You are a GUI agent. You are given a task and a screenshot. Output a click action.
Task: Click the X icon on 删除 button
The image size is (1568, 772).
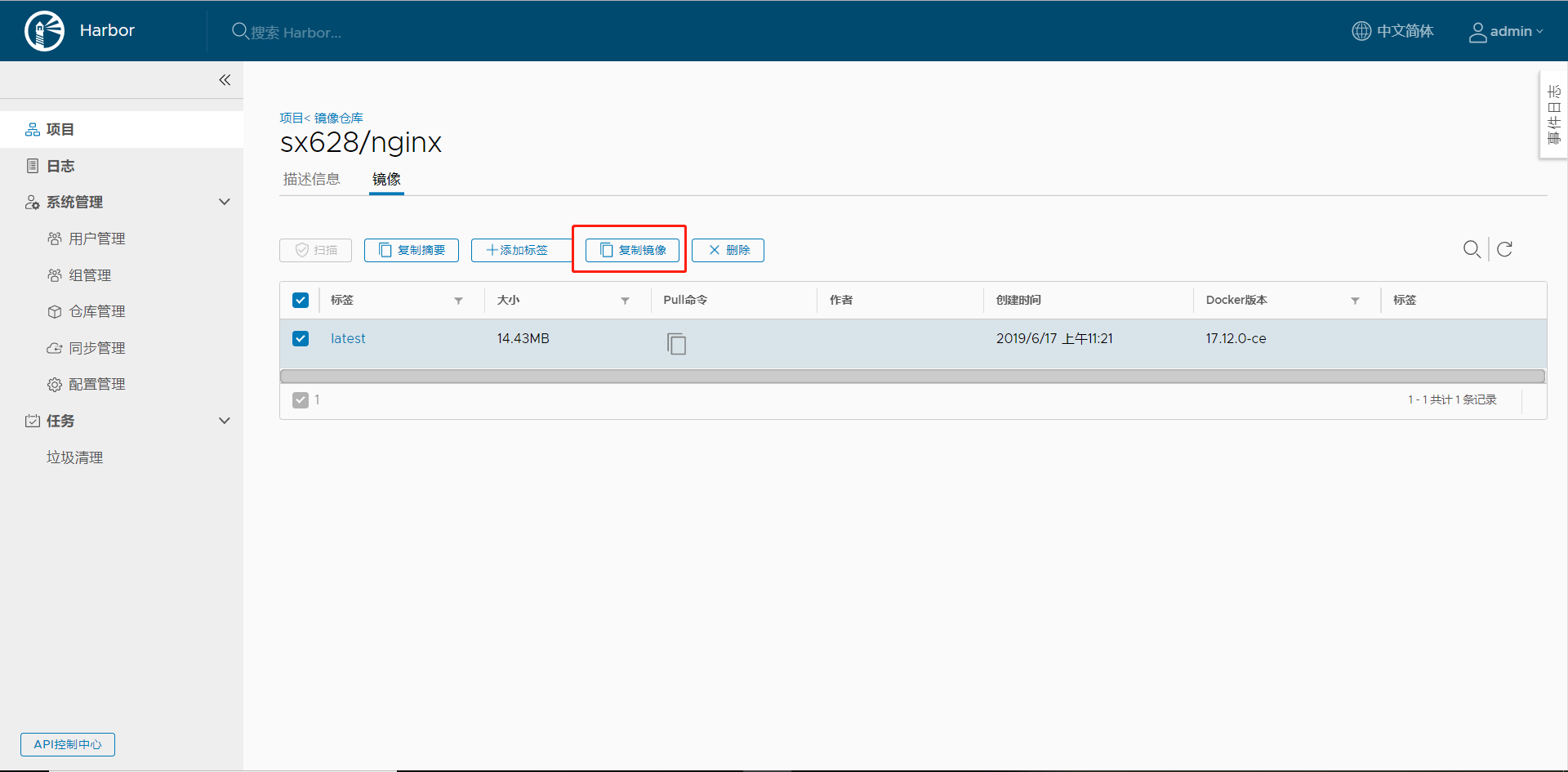point(715,250)
